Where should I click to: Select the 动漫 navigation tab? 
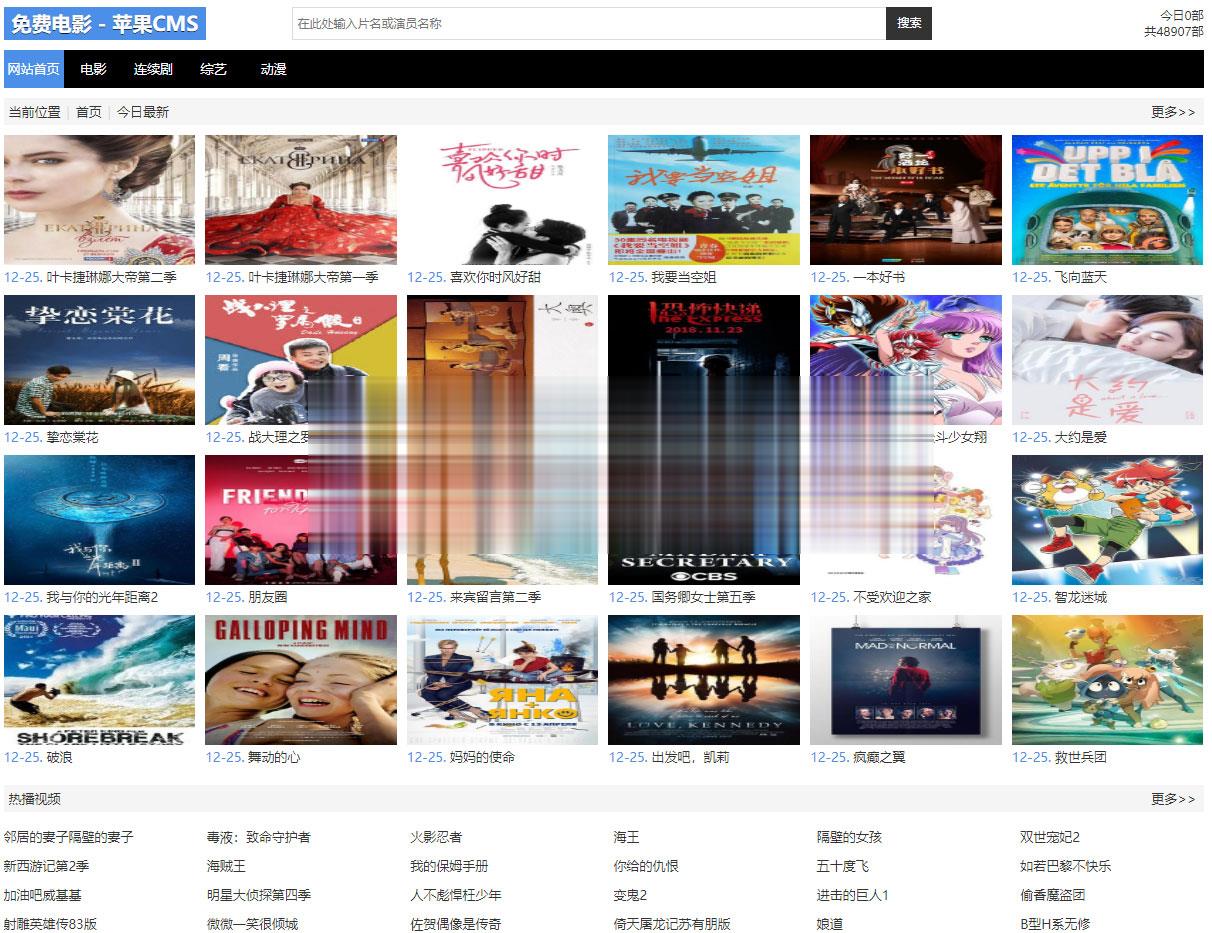(273, 69)
